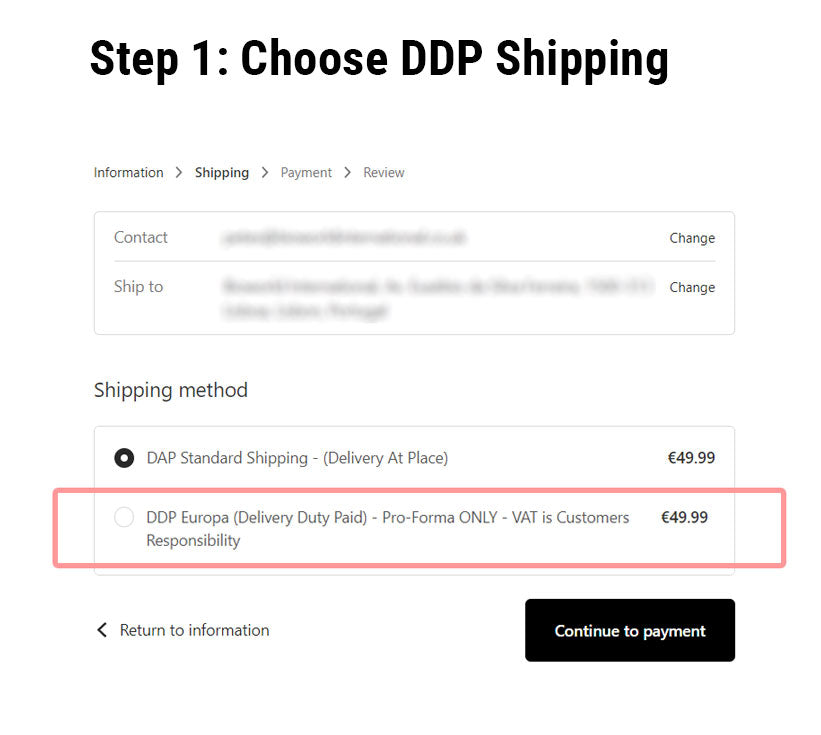Click the DAP Standard Shipping €49.99 price
This screenshot has width=821, height=735.
pos(691,458)
